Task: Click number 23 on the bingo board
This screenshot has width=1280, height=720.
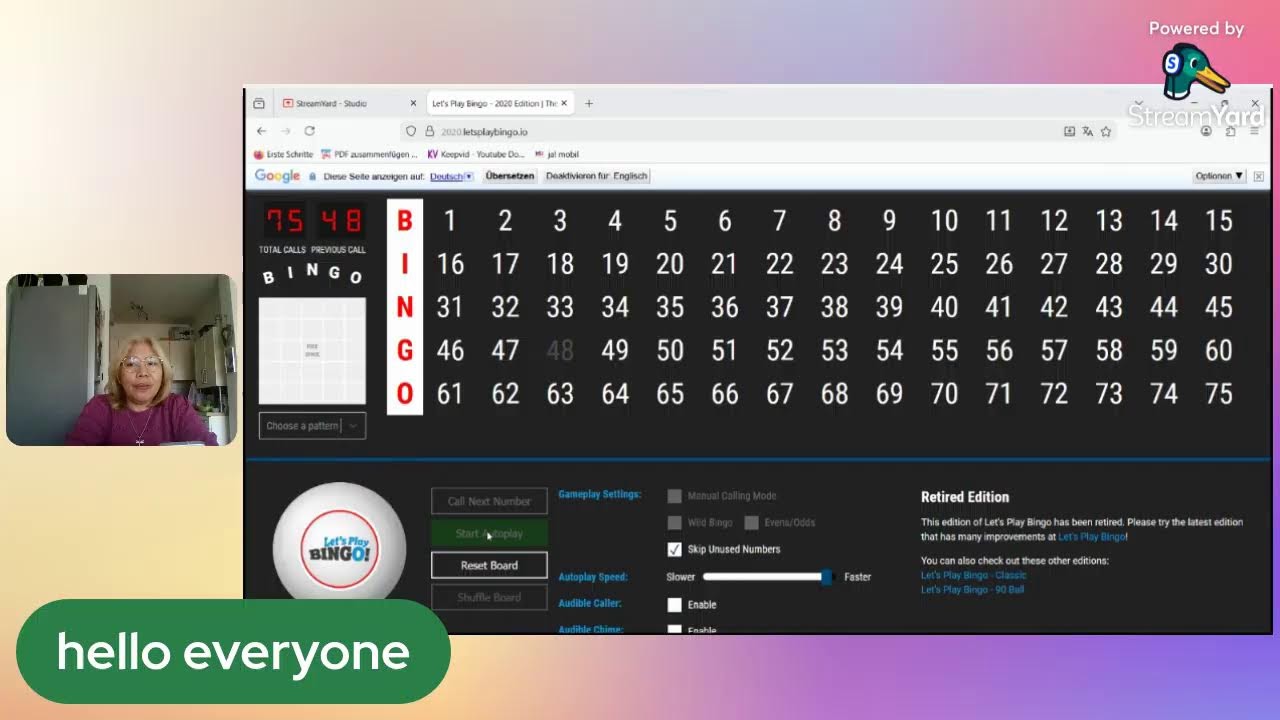Action: [834, 264]
